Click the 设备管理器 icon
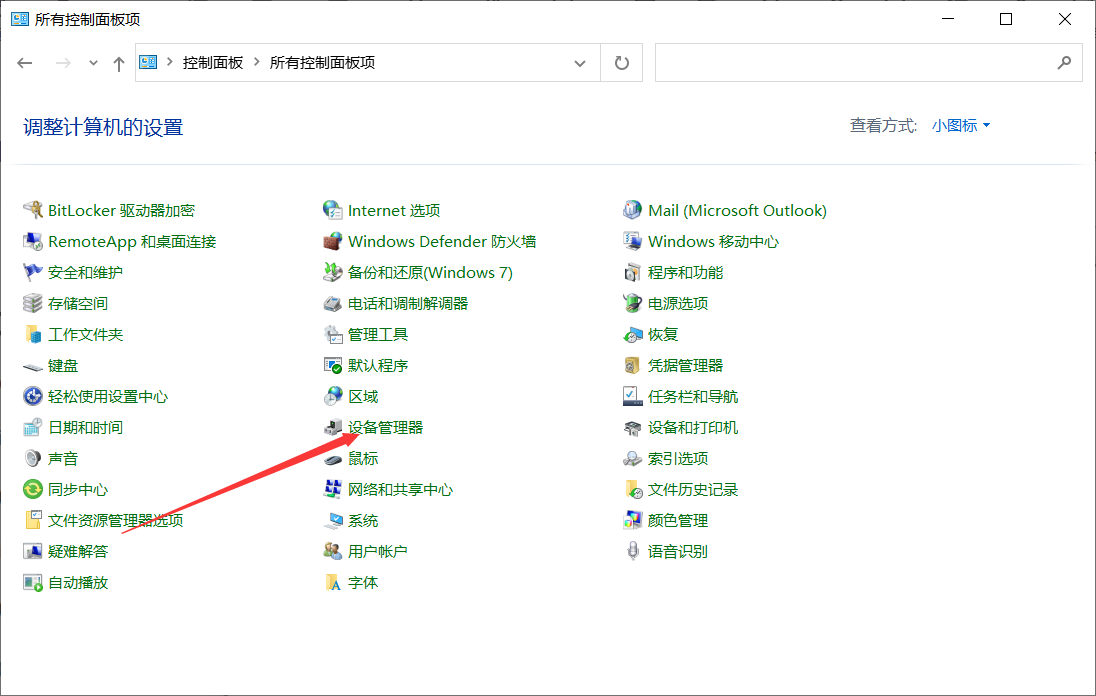The image size is (1096, 696). (333, 428)
